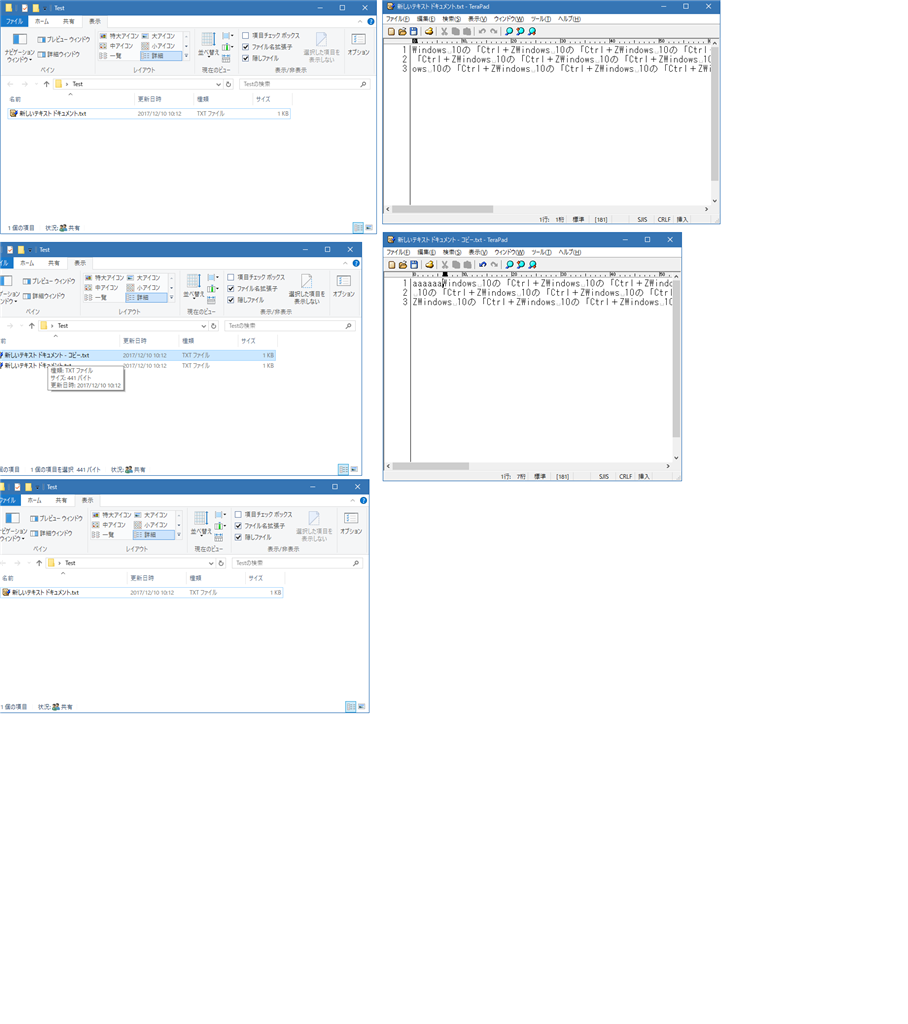Image resolution: width=908 pixels, height=1024 pixels.
Task: Click up-arrow navigation icon in two-file Explorer window
Action: coord(31,326)
